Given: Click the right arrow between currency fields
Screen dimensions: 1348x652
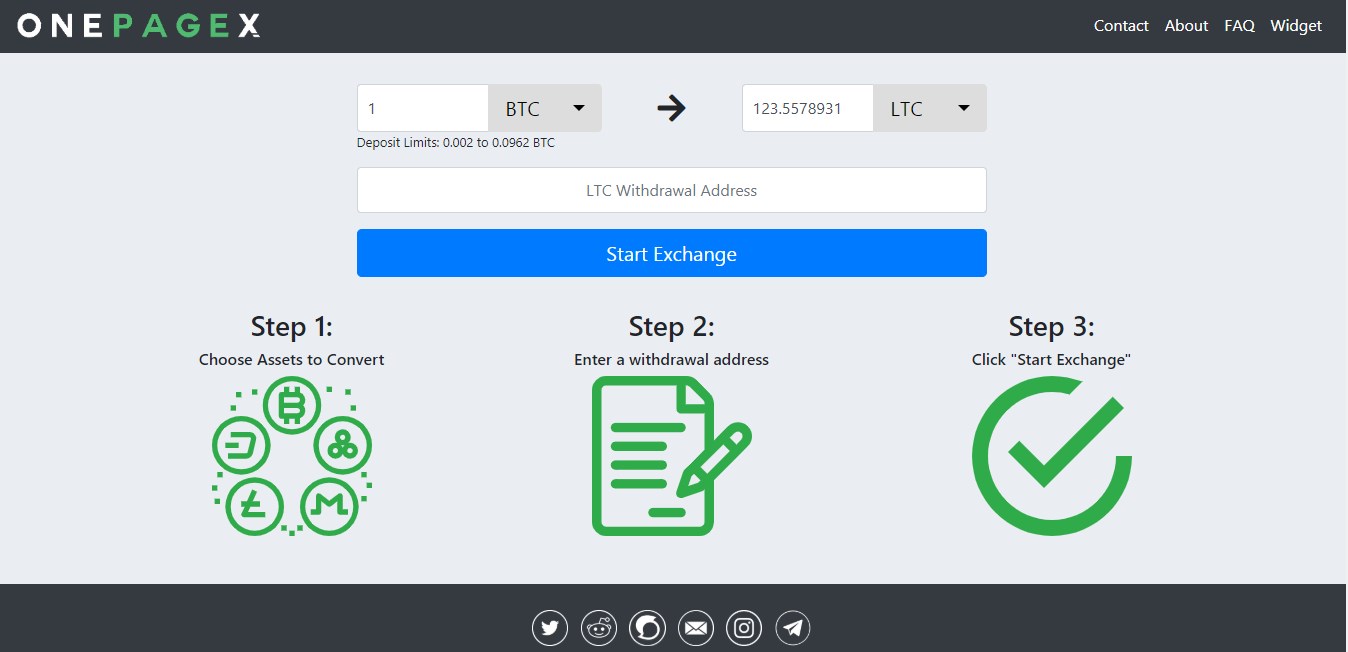Looking at the screenshot, I should [x=671, y=108].
